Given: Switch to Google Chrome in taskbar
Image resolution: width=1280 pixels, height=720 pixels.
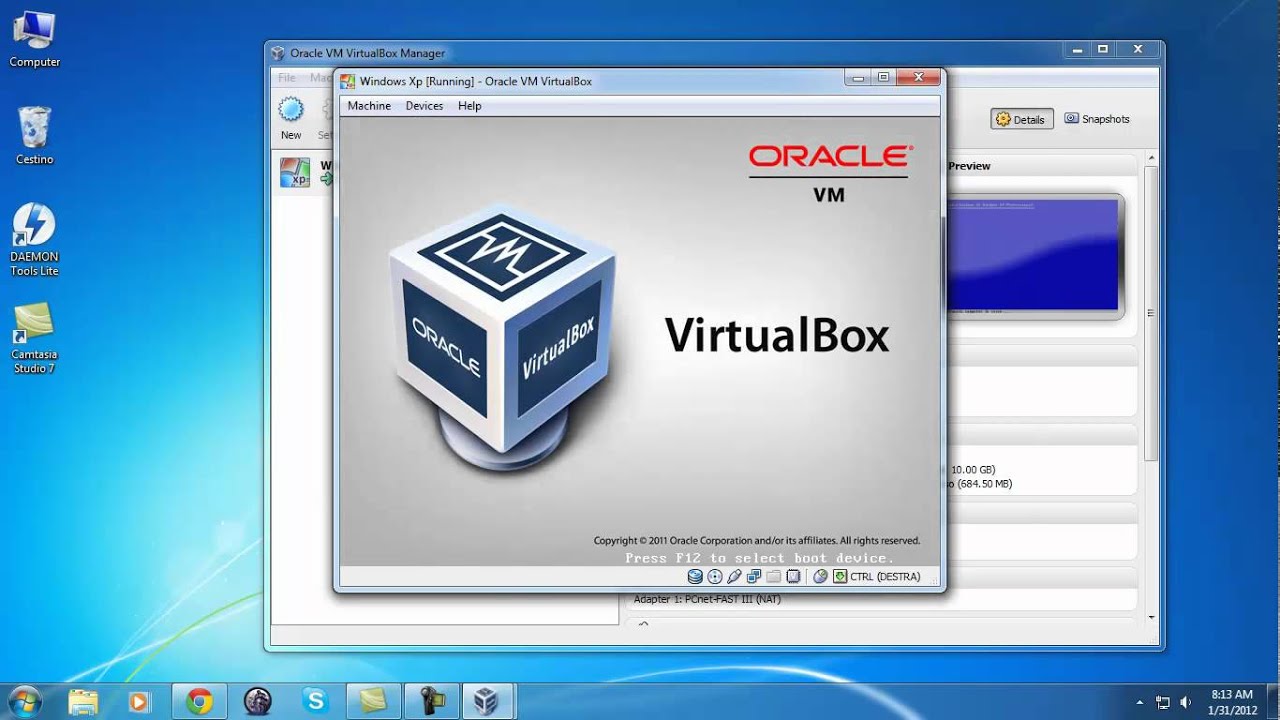Looking at the screenshot, I should (x=199, y=701).
